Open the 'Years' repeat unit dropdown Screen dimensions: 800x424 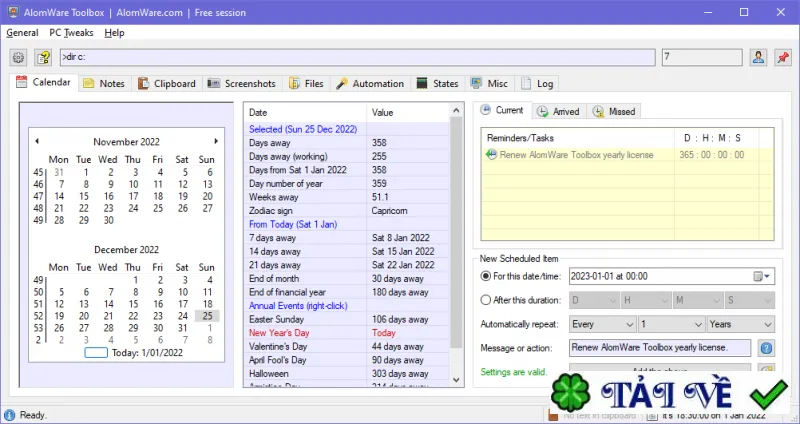pos(741,325)
